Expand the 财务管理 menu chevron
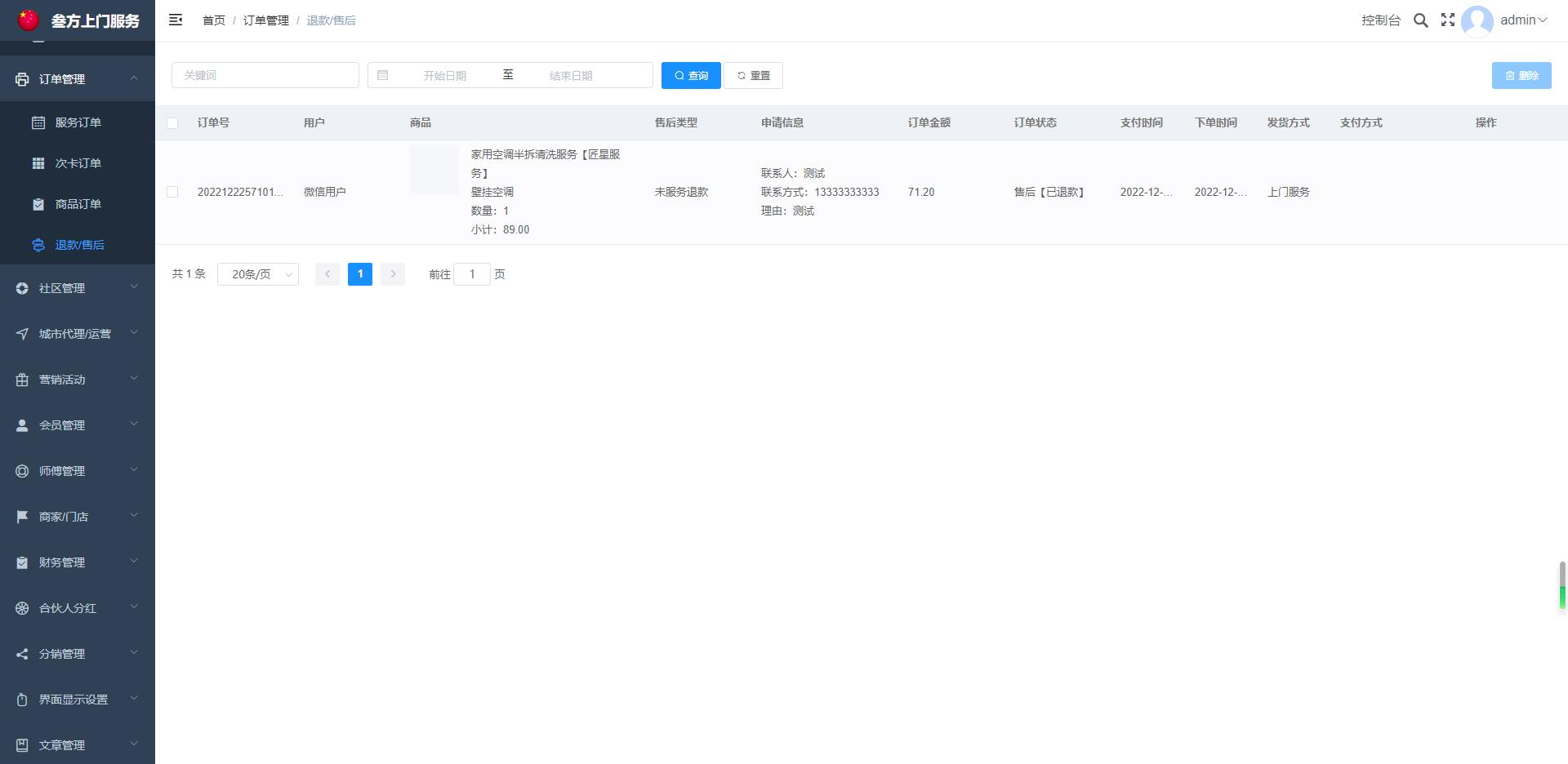Image resolution: width=1568 pixels, height=764 pixels. click(134, 562)
